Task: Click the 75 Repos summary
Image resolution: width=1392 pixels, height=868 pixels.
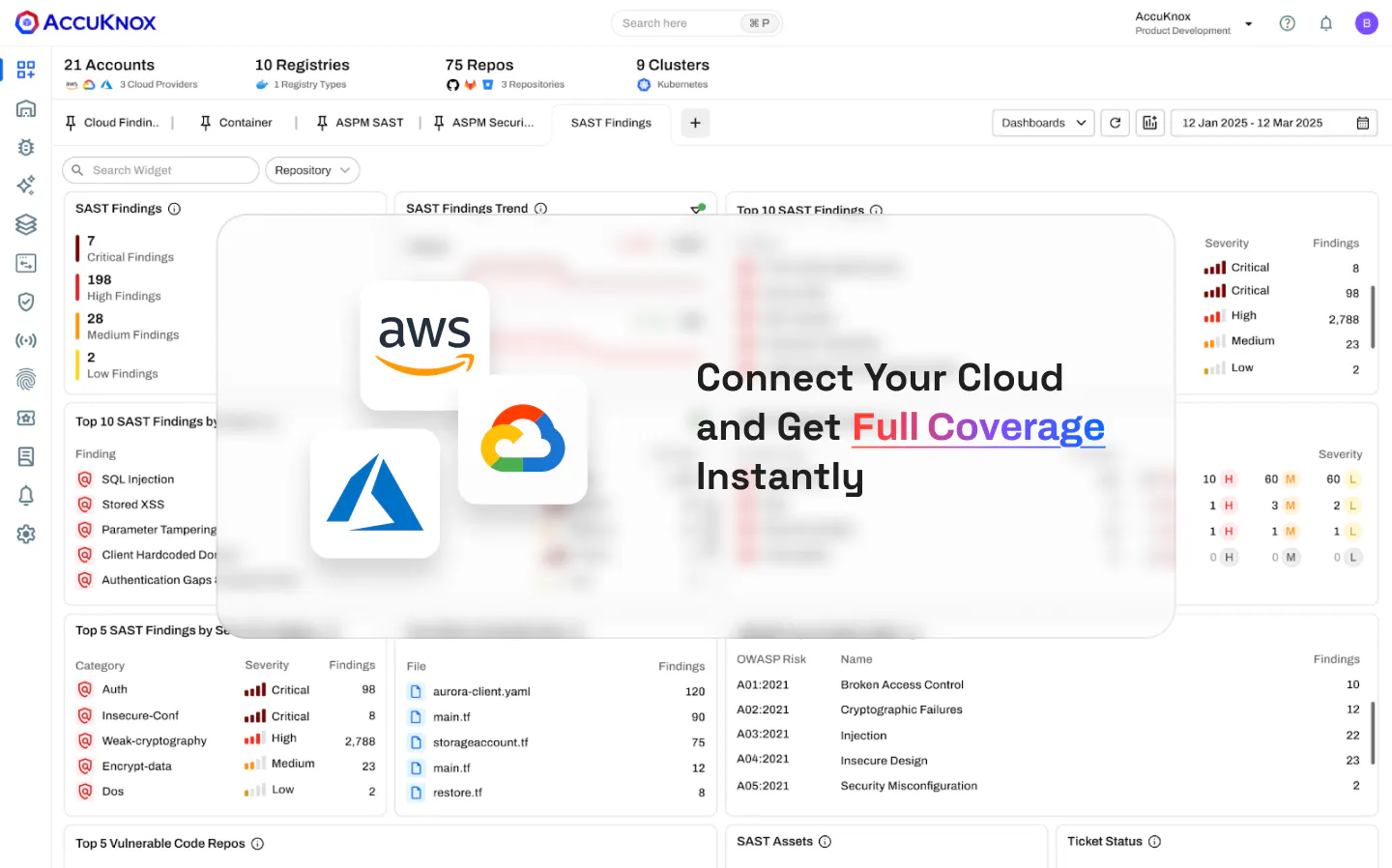Action: click(505, 73)
